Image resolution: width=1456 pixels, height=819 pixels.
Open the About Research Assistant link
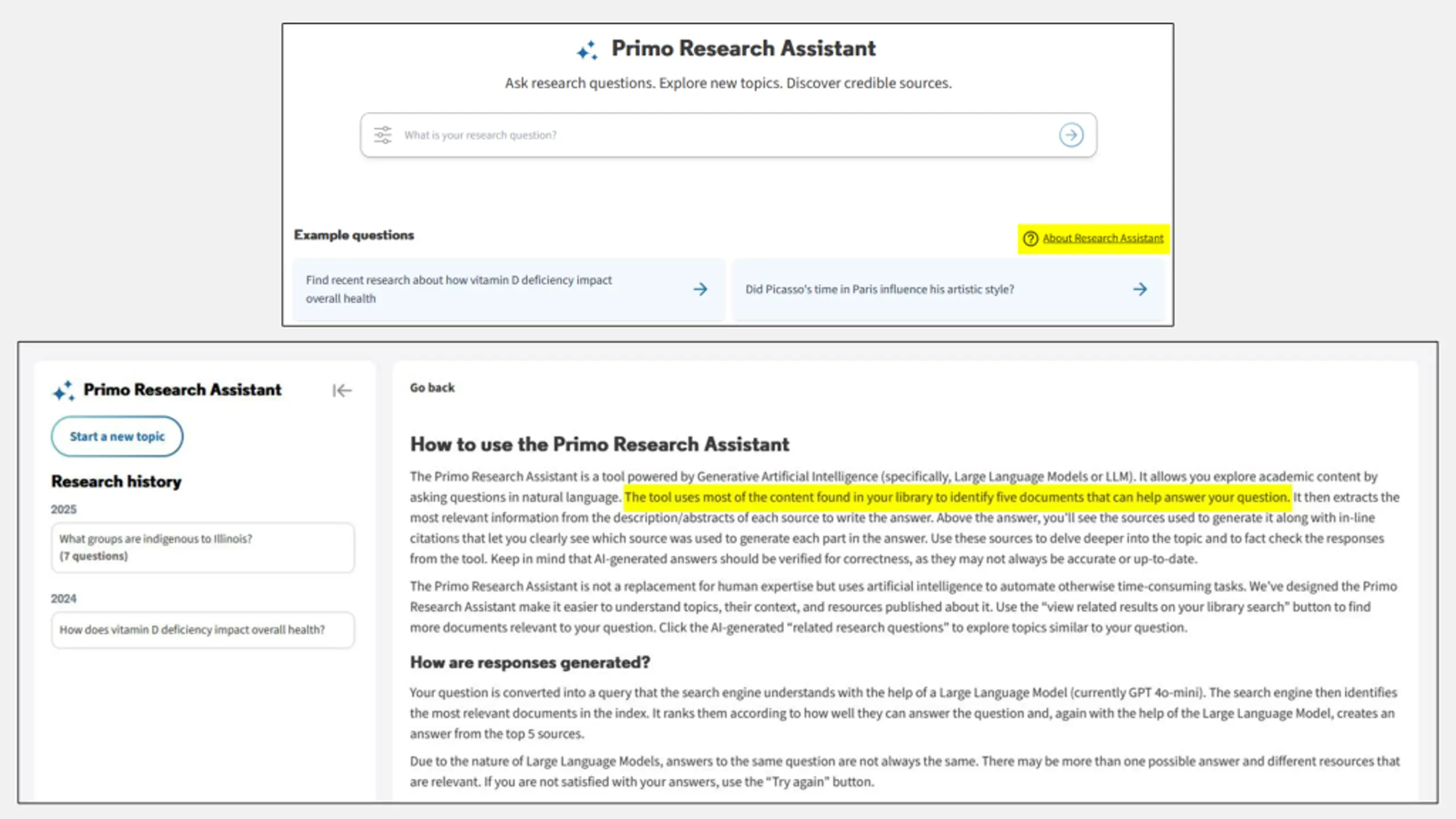pyautogui.click(x=1103, y=238)
